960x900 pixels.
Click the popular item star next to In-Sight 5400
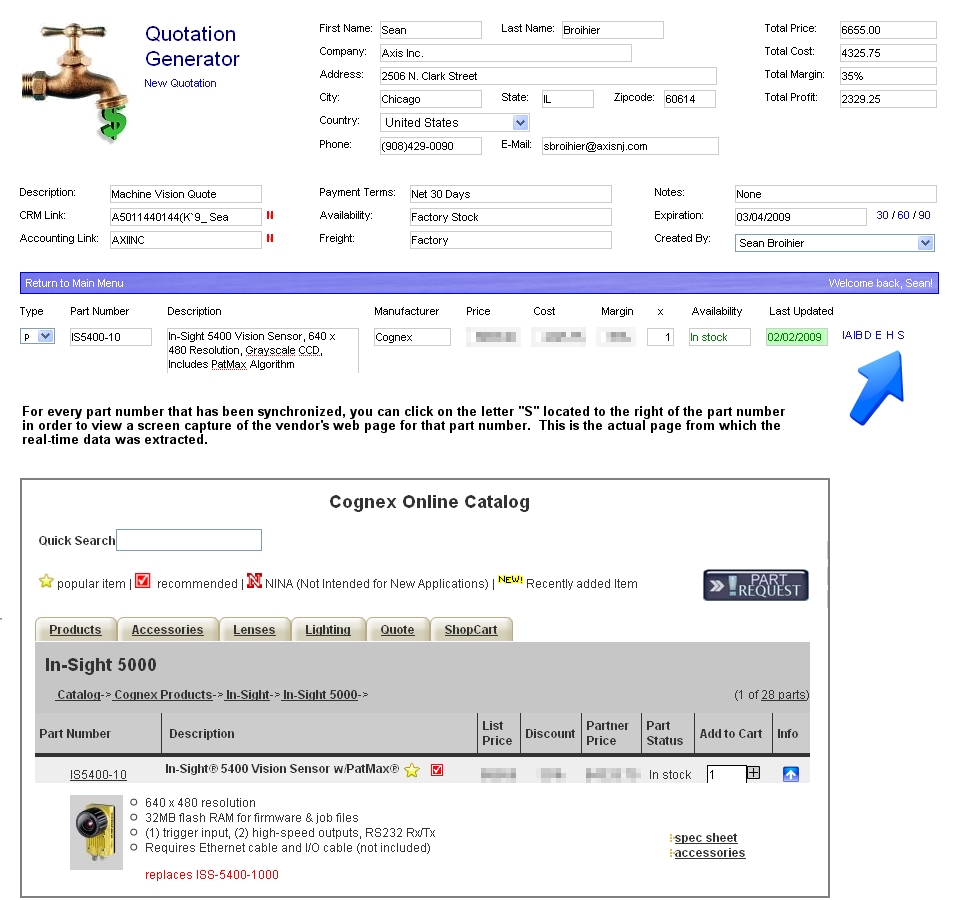[412, 770]
